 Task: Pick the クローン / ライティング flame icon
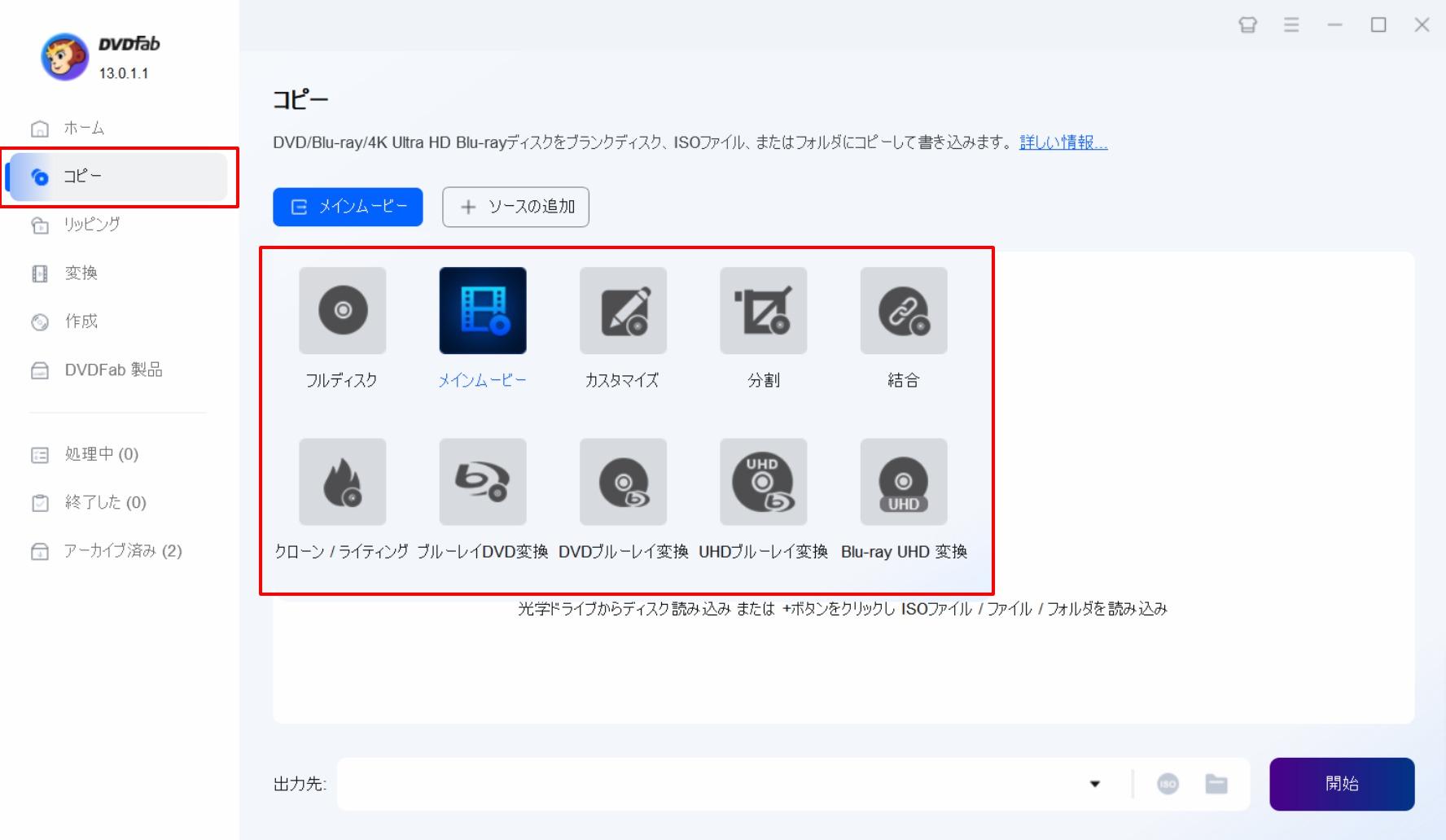[342, 482]
